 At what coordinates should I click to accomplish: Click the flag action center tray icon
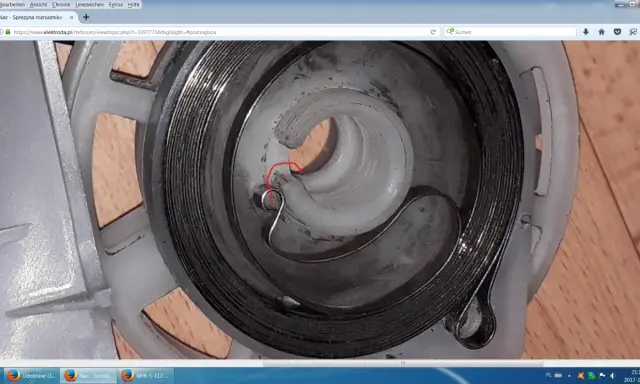pyautogui.click(x=602, y=375)
